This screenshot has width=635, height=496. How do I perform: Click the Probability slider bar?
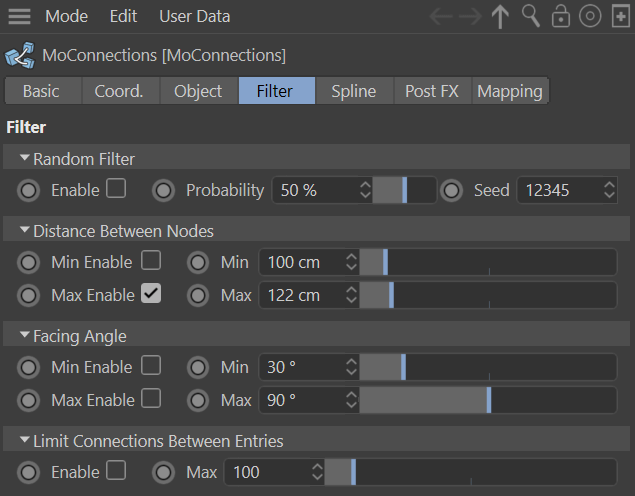(x=404, y=190)
